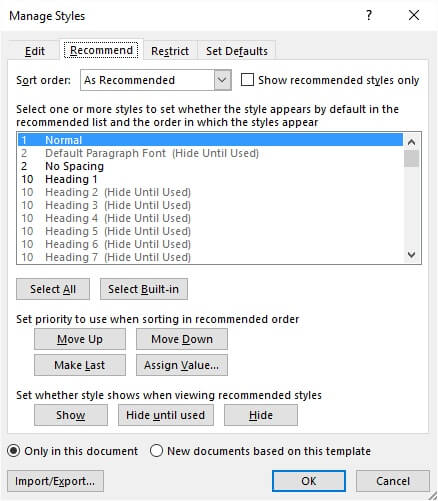Image resolution: width=438 pixels, height=501 pixels.
Task: Switch to the Edit tab
Action: pyautogui.click(x=35, y=51)
